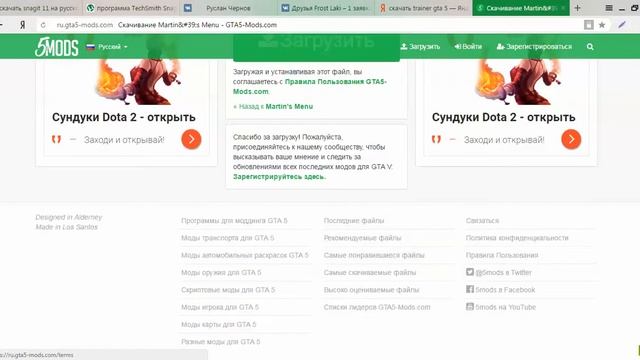Open a new browser tab with plus
The height and width of the screenshot is (360, 640).
577,8
